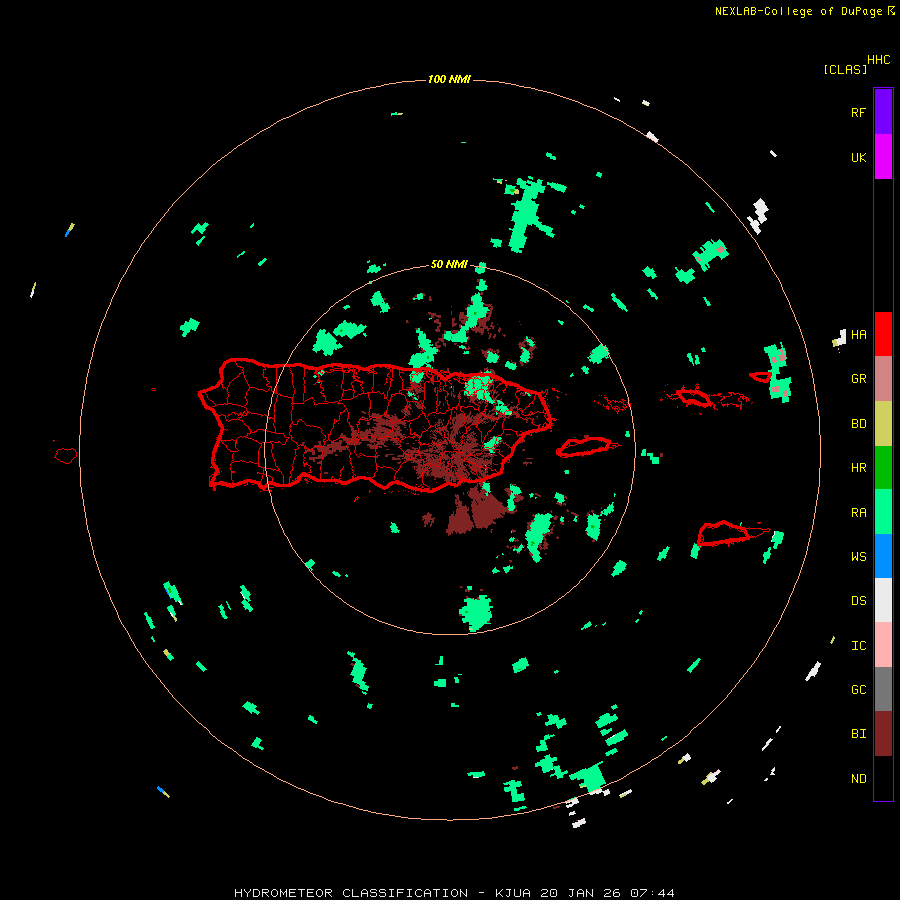
Task: Click the Hydrometeor Classification KJUA title caption
Action: tap(454, 893)
